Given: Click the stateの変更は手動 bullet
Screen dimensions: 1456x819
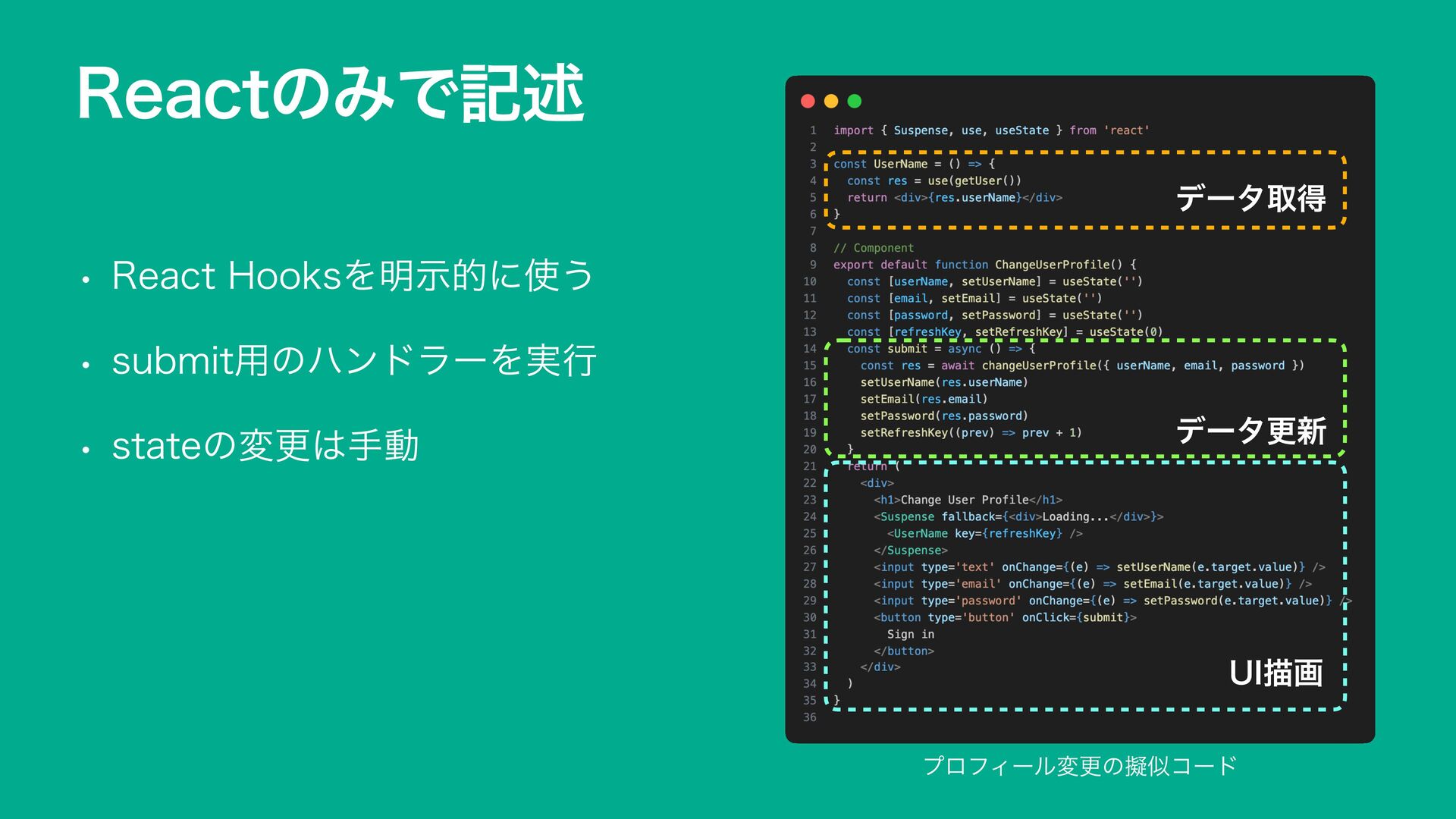Looking at the screenshot, I should (x=265, y=445).
